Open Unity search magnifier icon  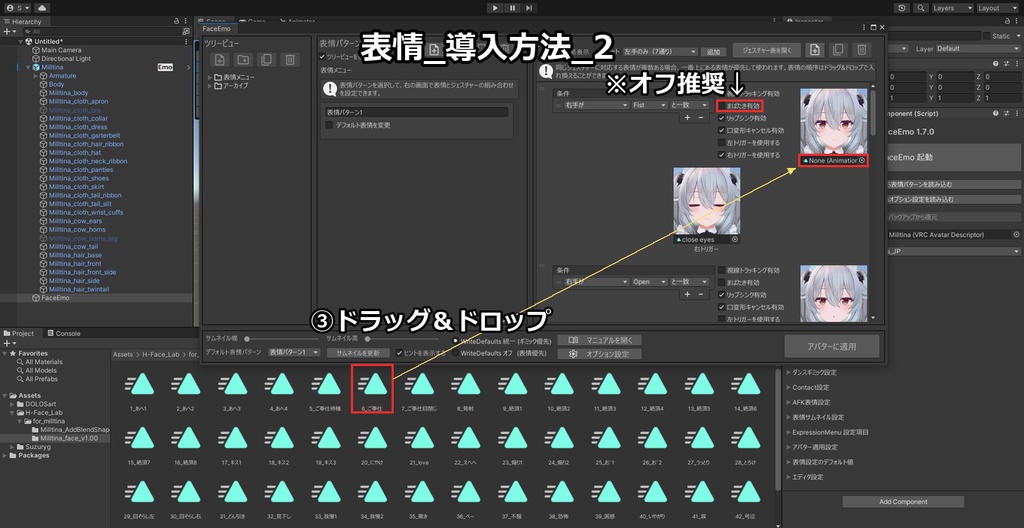pyautogui.click(x=921, y=8)
